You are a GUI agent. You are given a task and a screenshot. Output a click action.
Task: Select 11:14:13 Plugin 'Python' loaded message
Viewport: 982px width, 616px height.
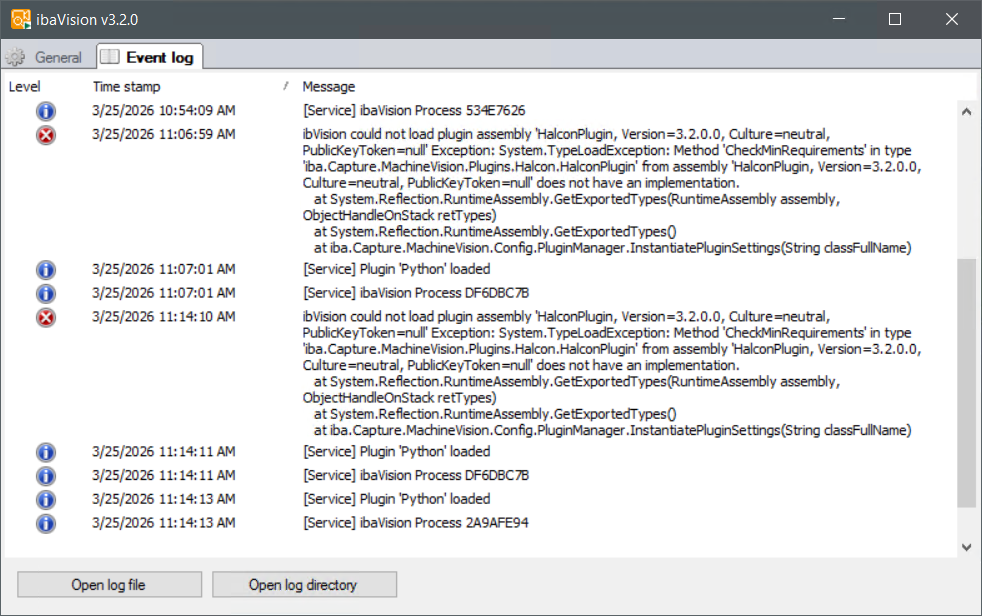coord(396,499)
